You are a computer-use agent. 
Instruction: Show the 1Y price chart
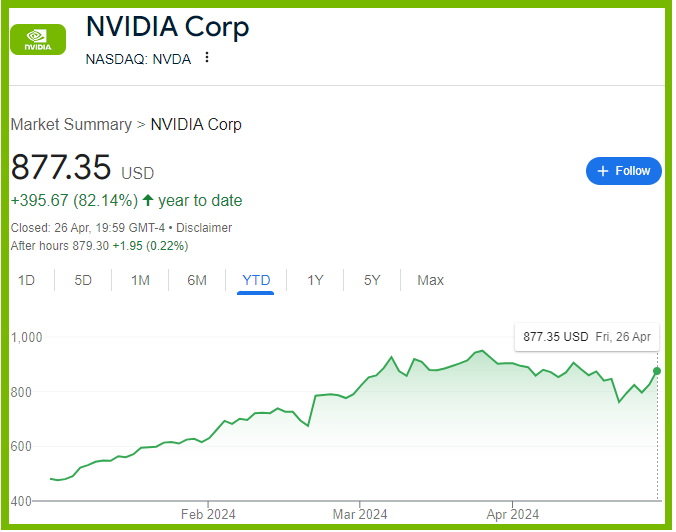coord(315,280)
